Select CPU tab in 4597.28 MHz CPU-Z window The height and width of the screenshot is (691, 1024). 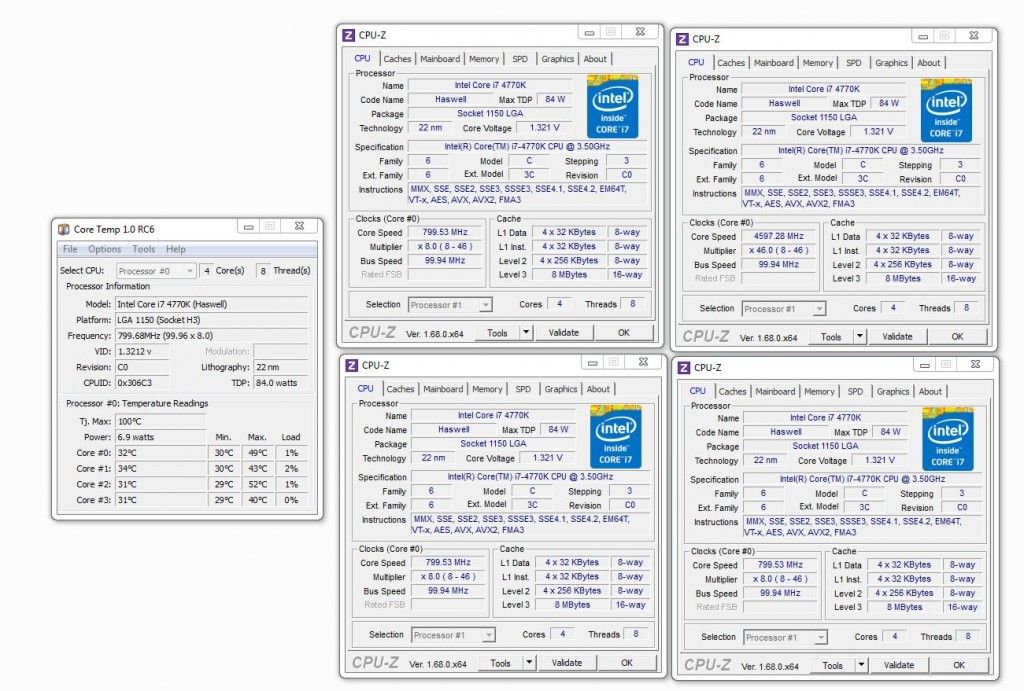pyautogui.click(x=696, y=62)
